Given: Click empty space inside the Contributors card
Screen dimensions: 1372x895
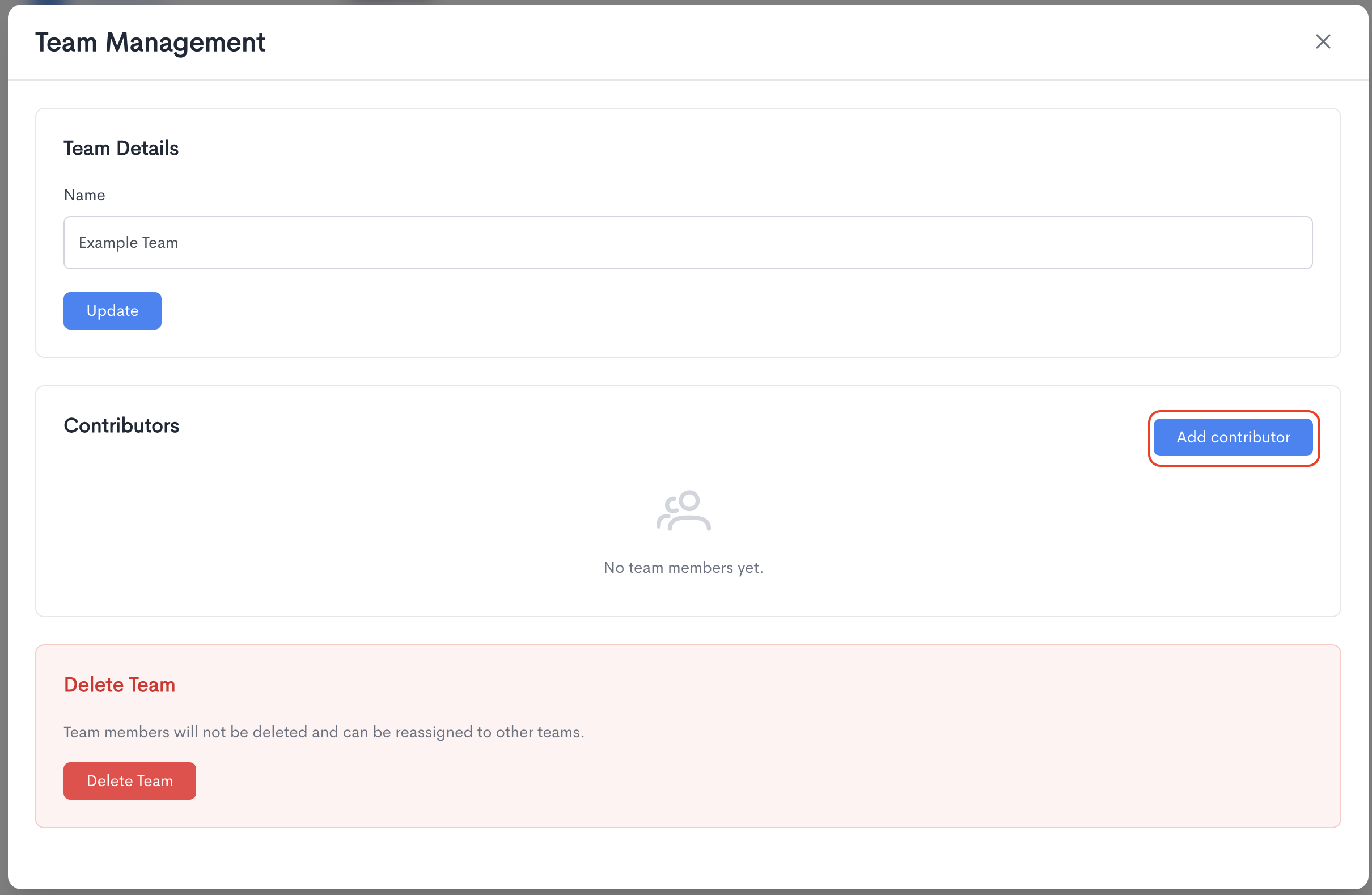Looking at the screenshot, I should tap(346, 519).
